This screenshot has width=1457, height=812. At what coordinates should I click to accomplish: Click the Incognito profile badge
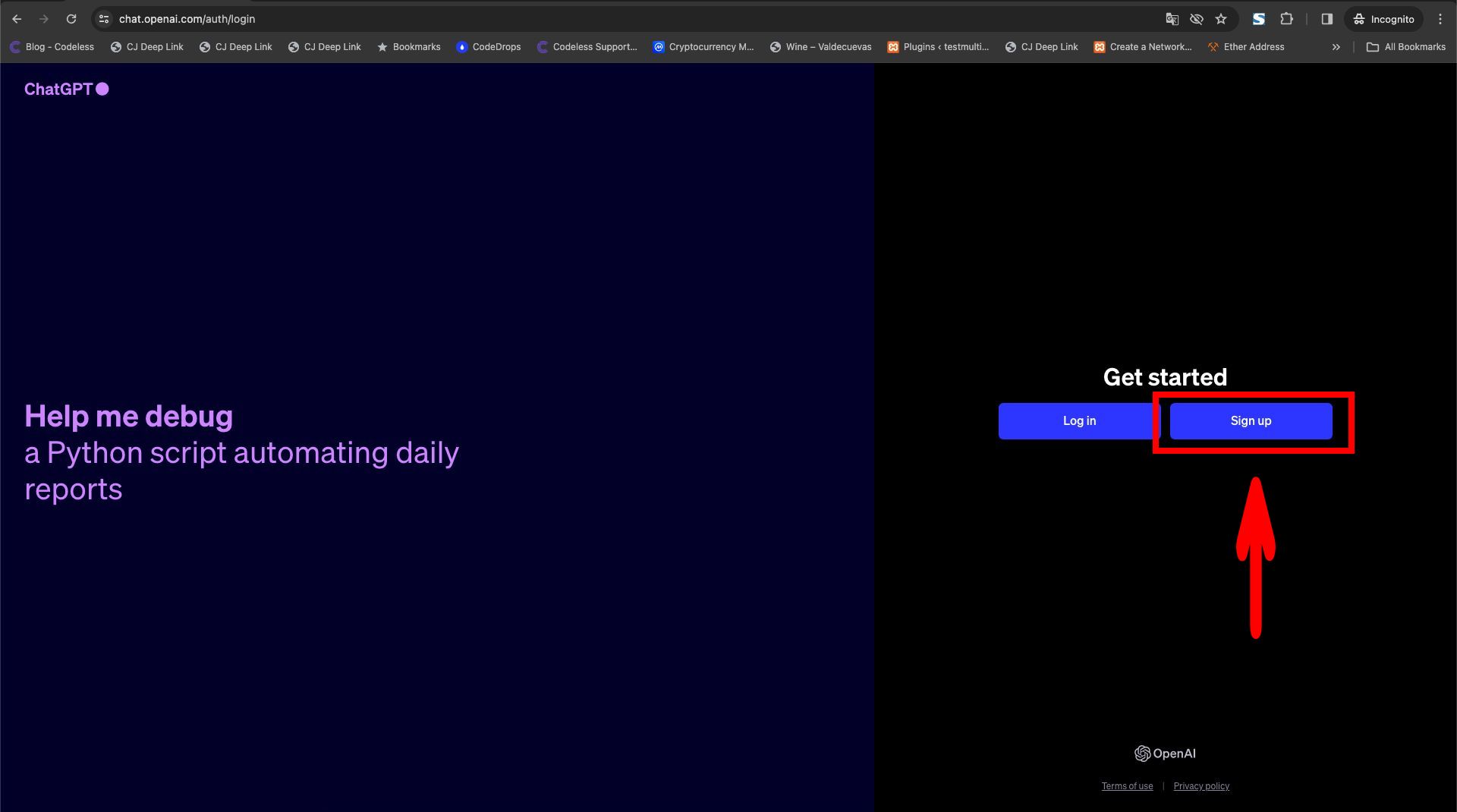1383,19
